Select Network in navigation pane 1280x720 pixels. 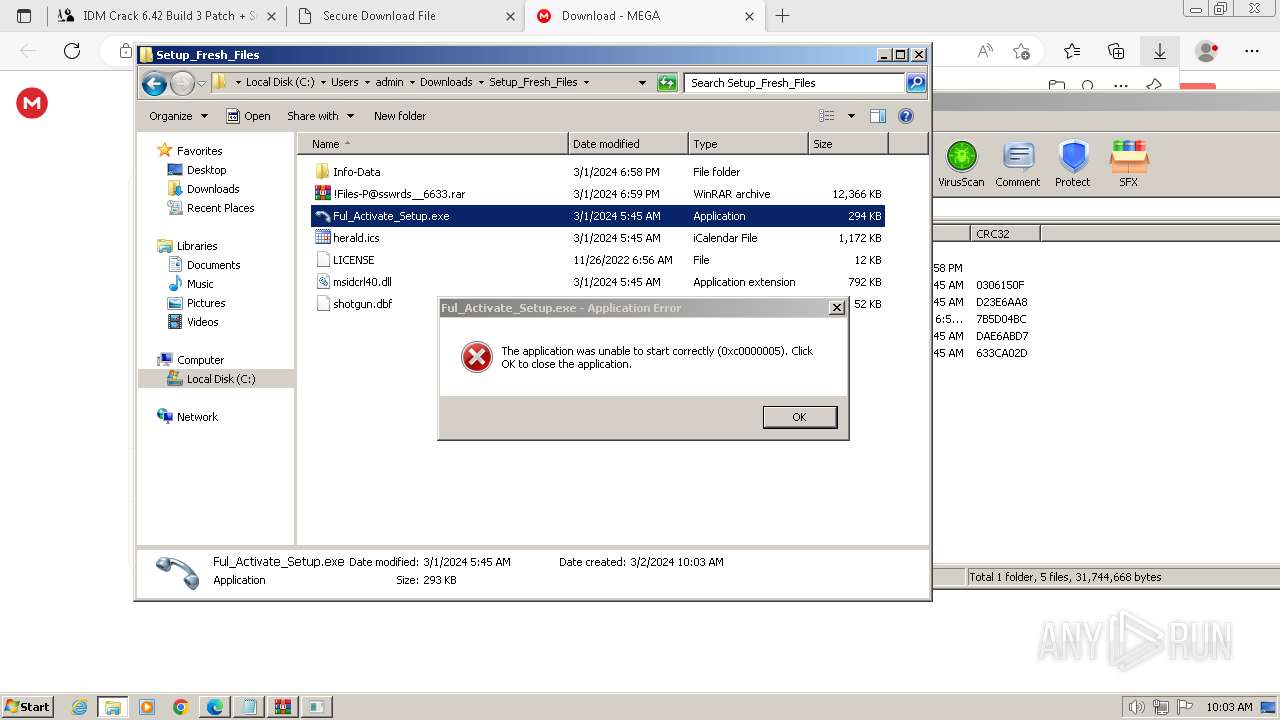(x=197, y=417)
